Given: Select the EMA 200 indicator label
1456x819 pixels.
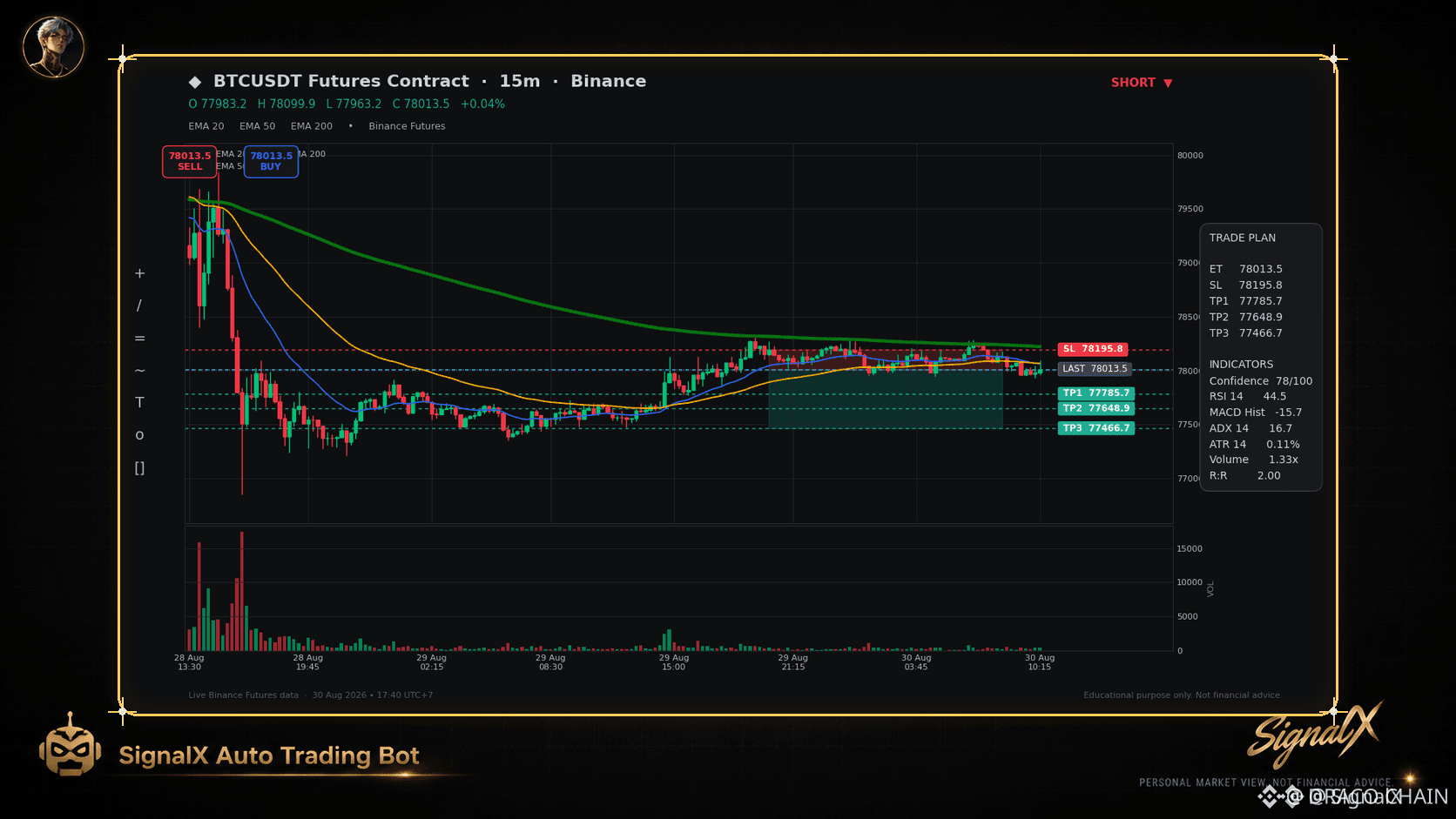Looking at the screenshot, I should click(x=312, y=126).
